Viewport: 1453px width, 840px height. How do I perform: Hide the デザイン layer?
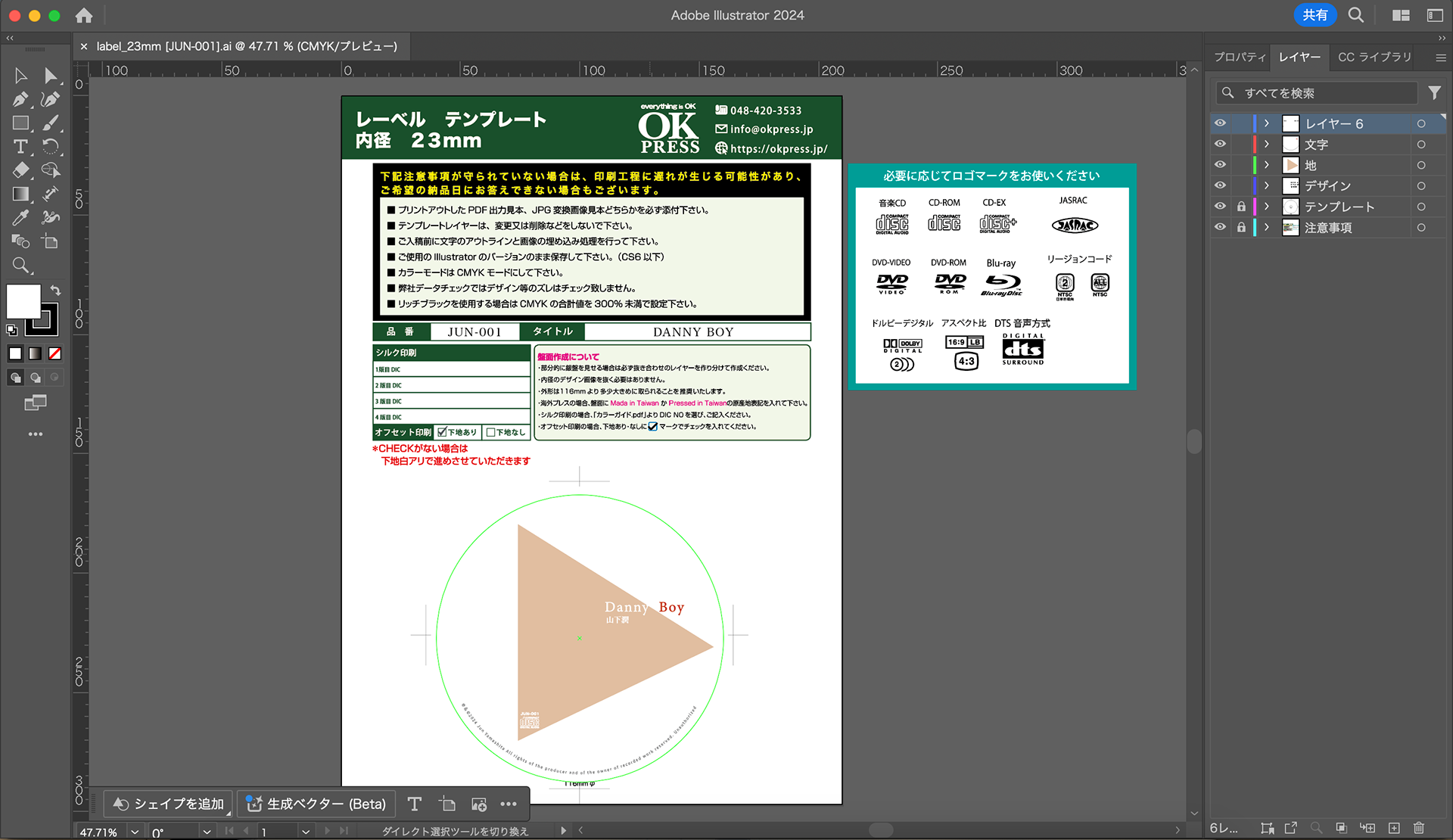[x=1220, y=185]
